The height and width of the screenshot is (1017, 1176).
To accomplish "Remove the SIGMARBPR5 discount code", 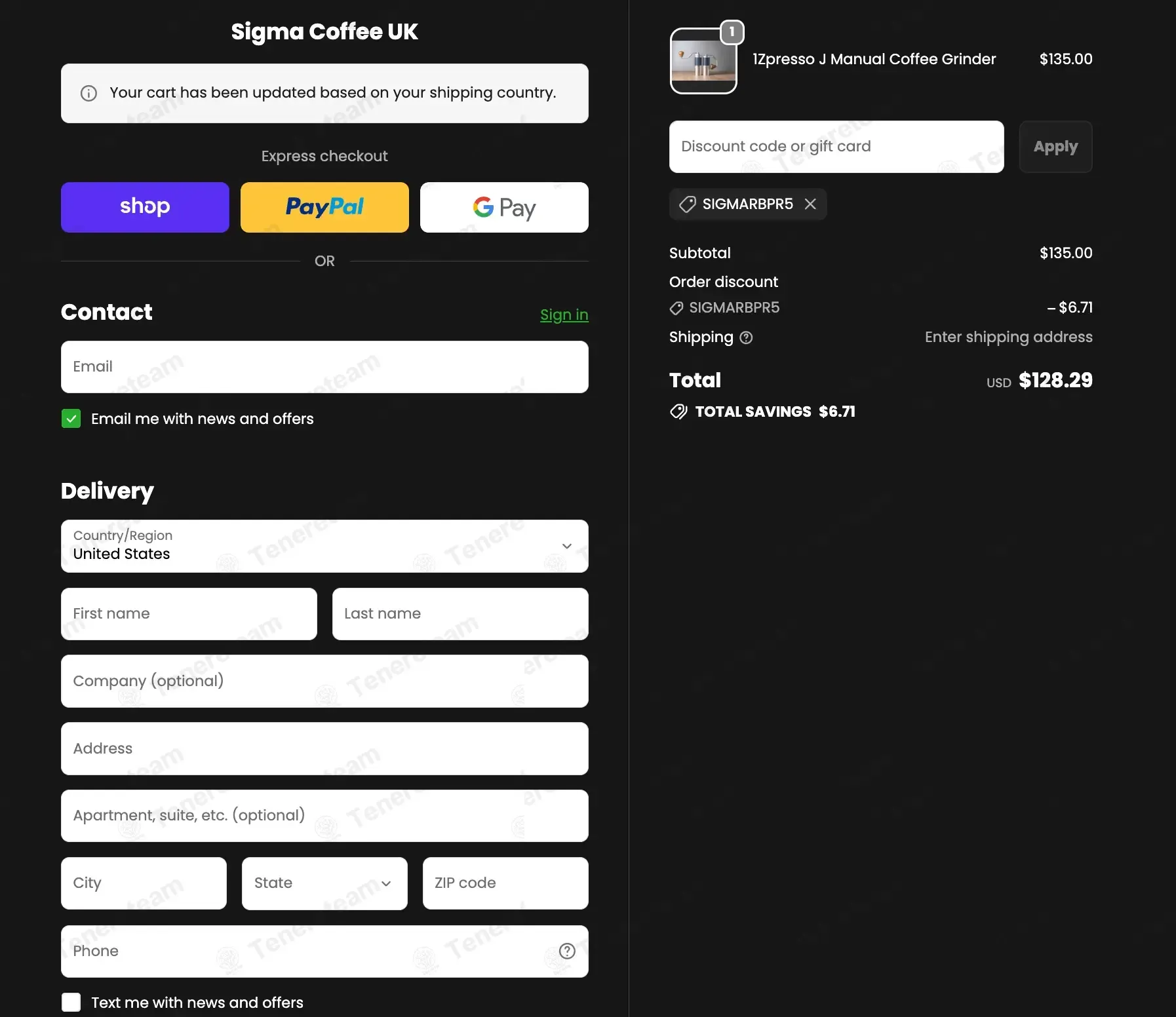I will (x=810, y=204).
